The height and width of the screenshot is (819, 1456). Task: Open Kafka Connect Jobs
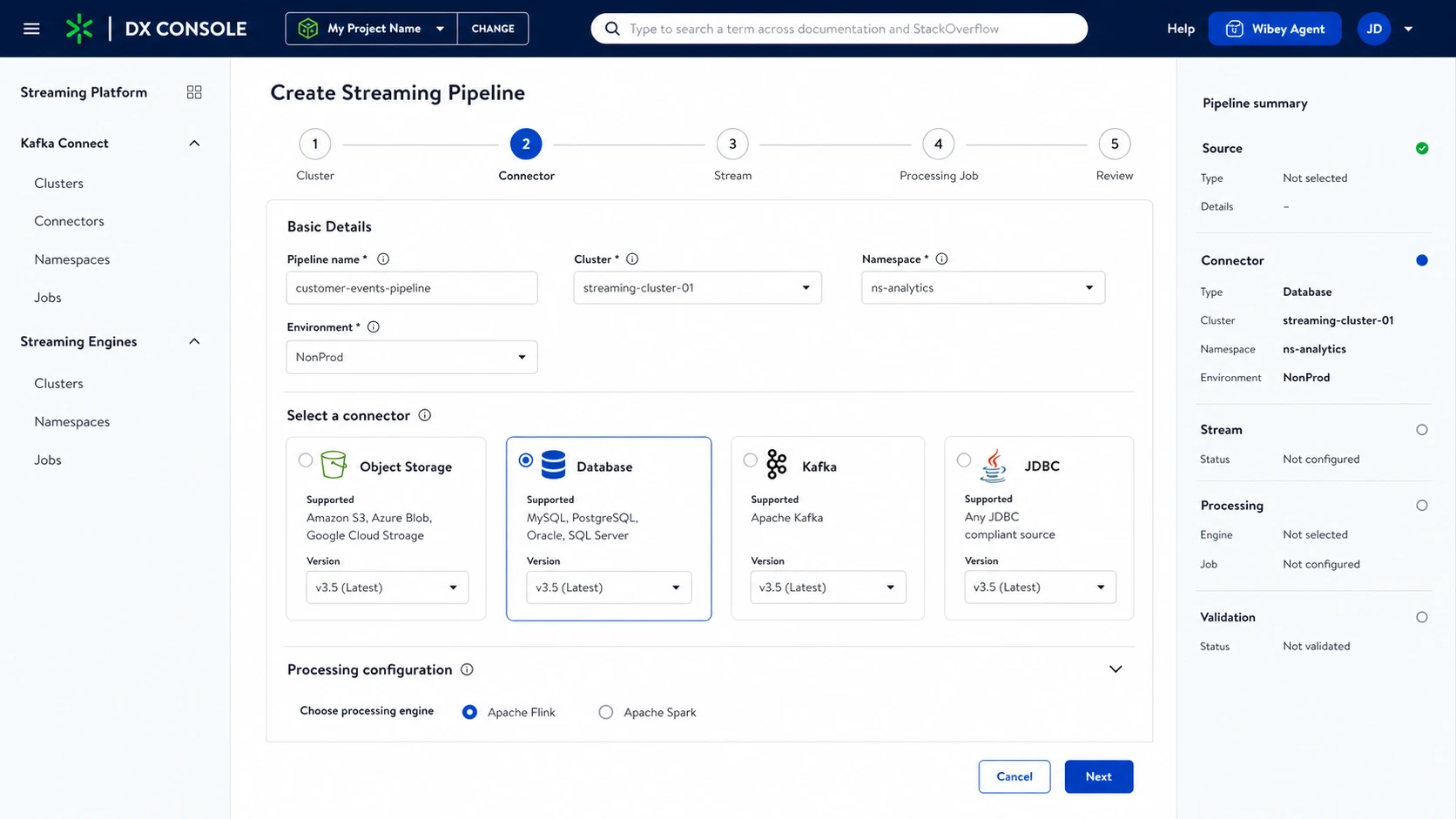pyautogui.click(x=48, y=298)
